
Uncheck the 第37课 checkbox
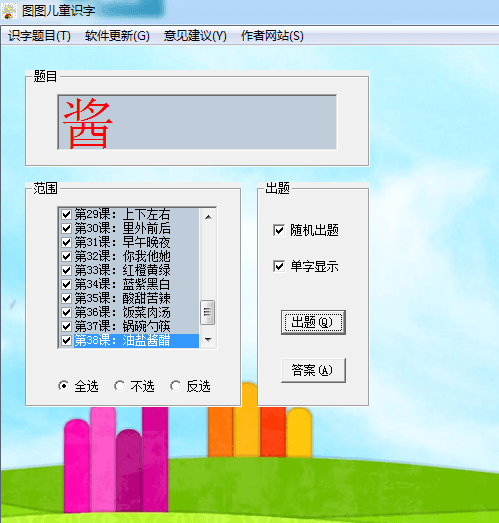click(66, 326)
